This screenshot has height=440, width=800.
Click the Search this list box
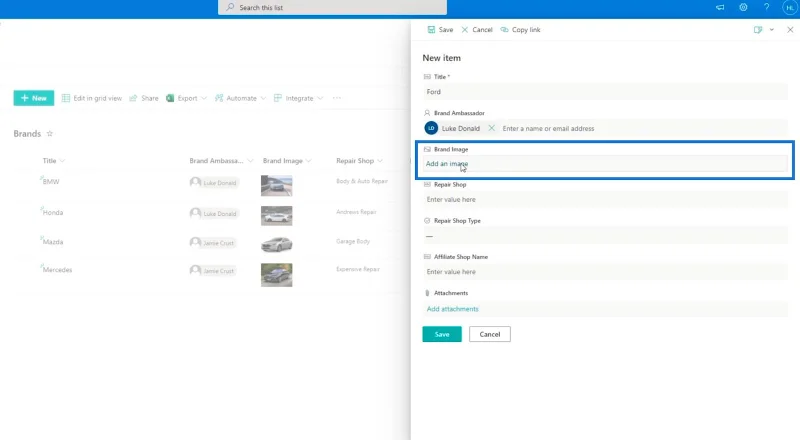(x=332, y=7)
